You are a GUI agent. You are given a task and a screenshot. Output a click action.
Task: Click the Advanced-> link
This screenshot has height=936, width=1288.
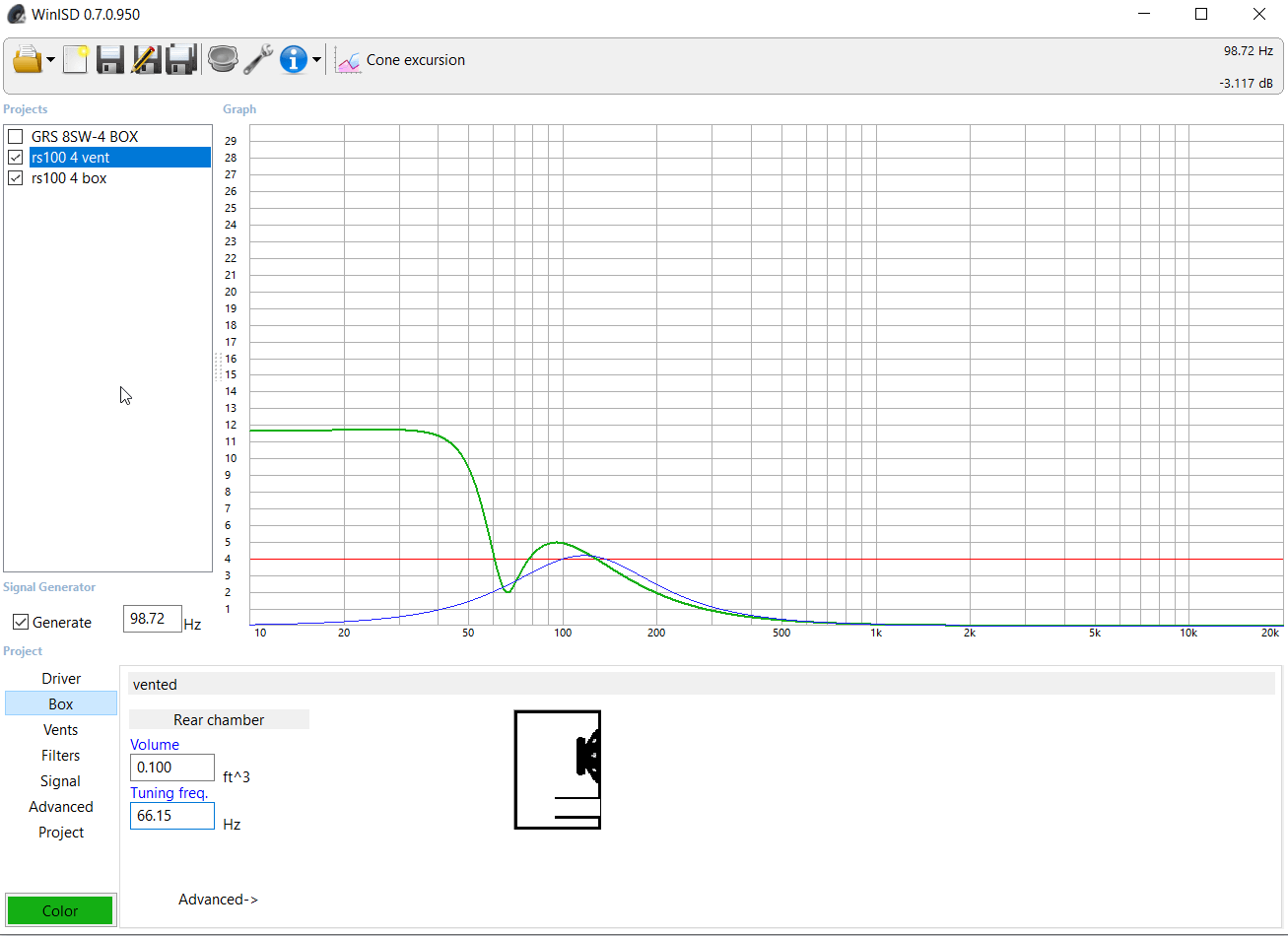[x=219, y=900]
